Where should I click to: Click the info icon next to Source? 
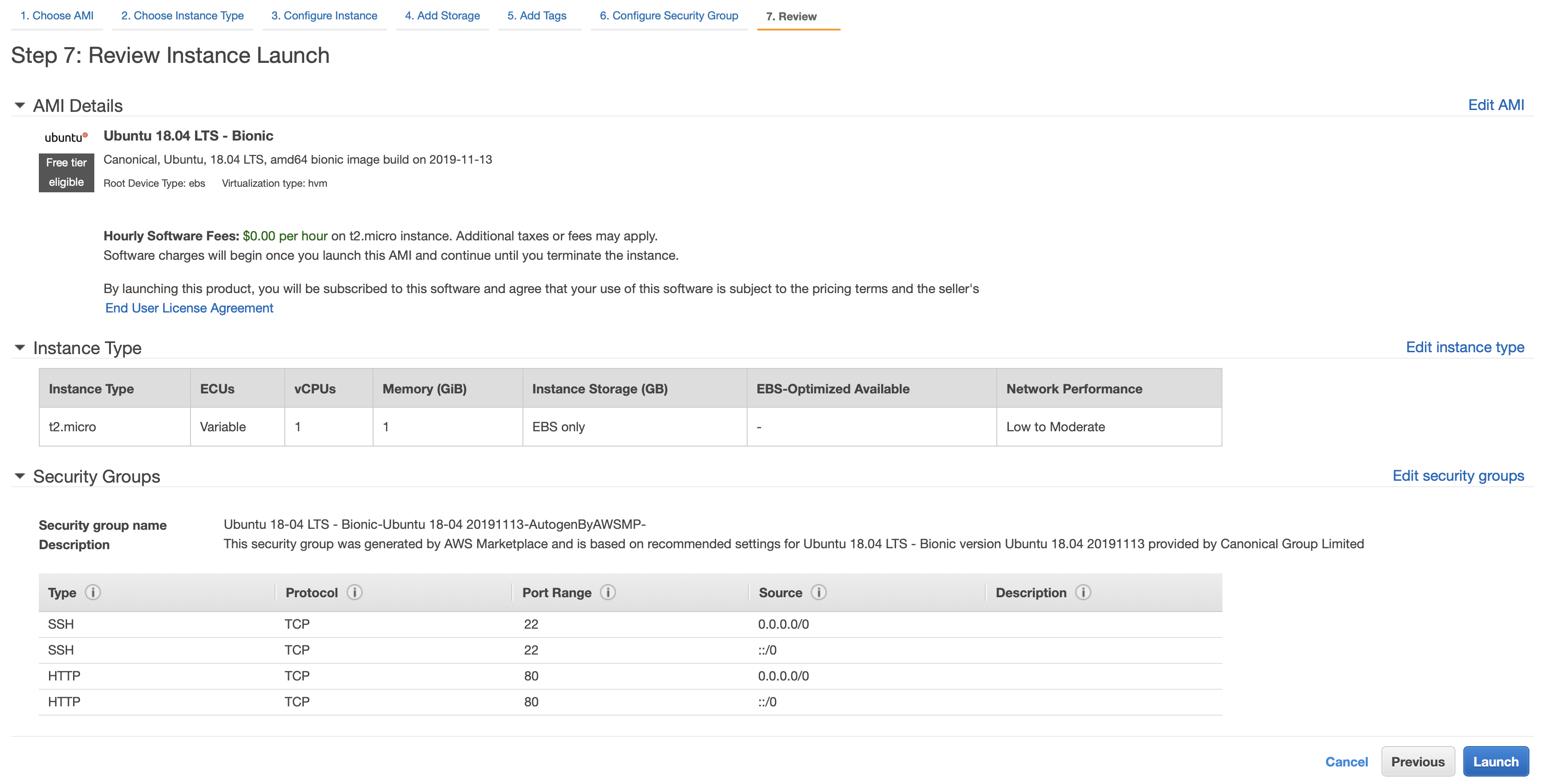point(818,592)
